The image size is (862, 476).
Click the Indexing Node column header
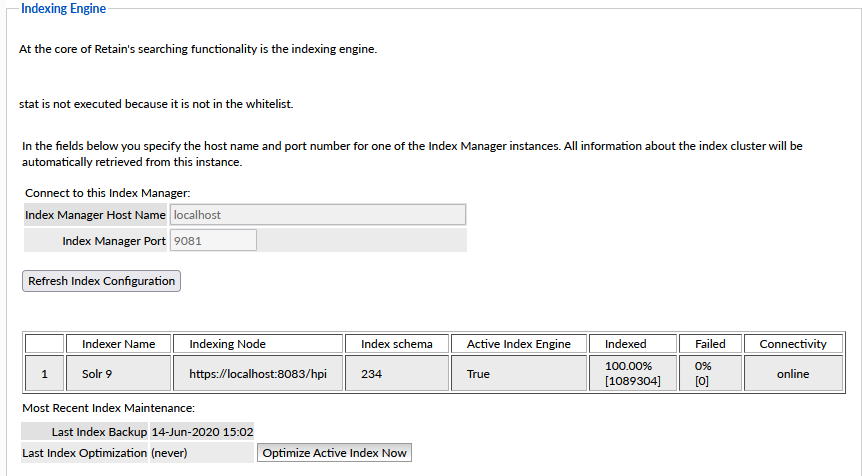tap(227, 344)
